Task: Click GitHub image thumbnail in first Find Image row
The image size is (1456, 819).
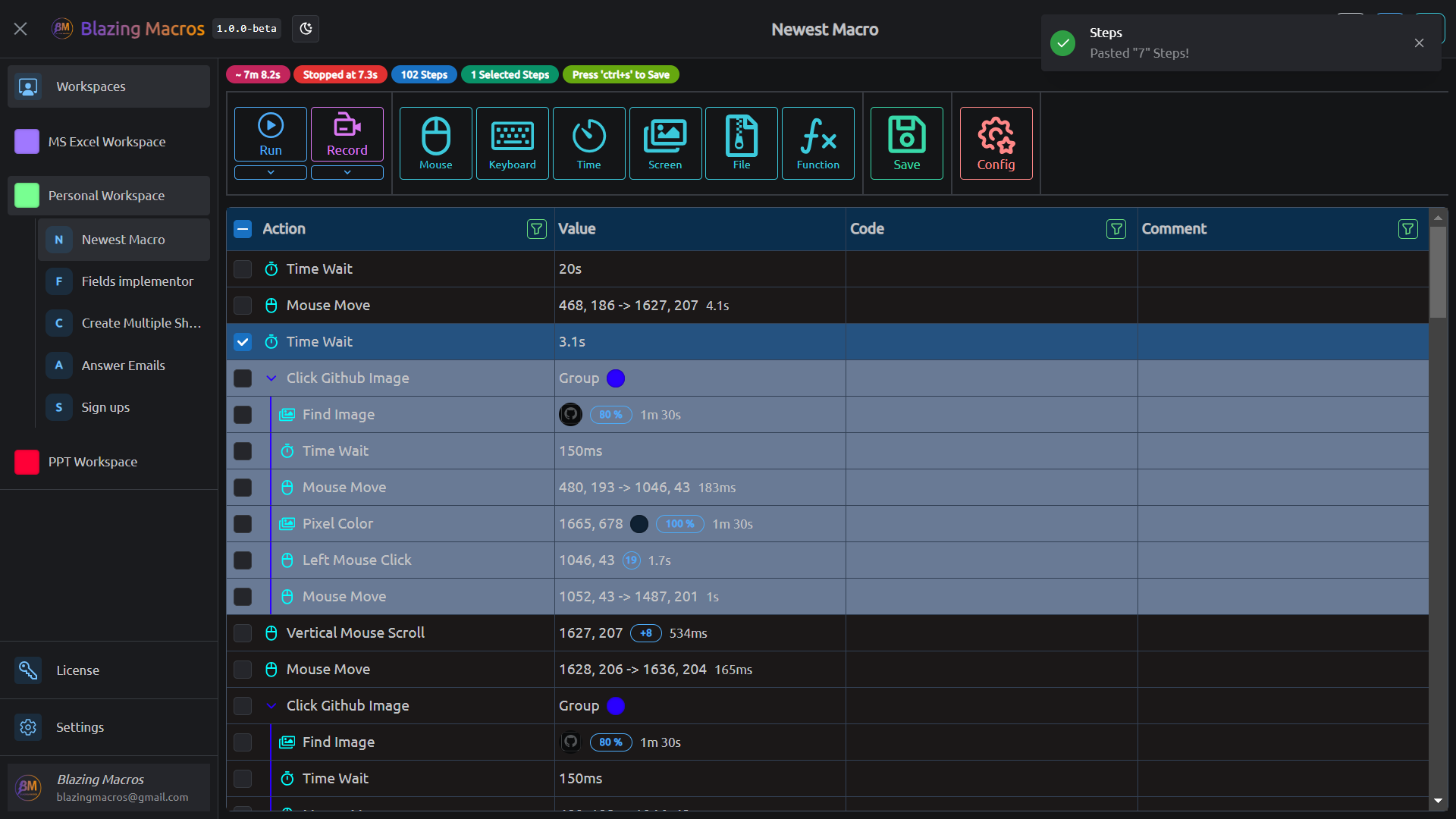Action: coord(571,415)
